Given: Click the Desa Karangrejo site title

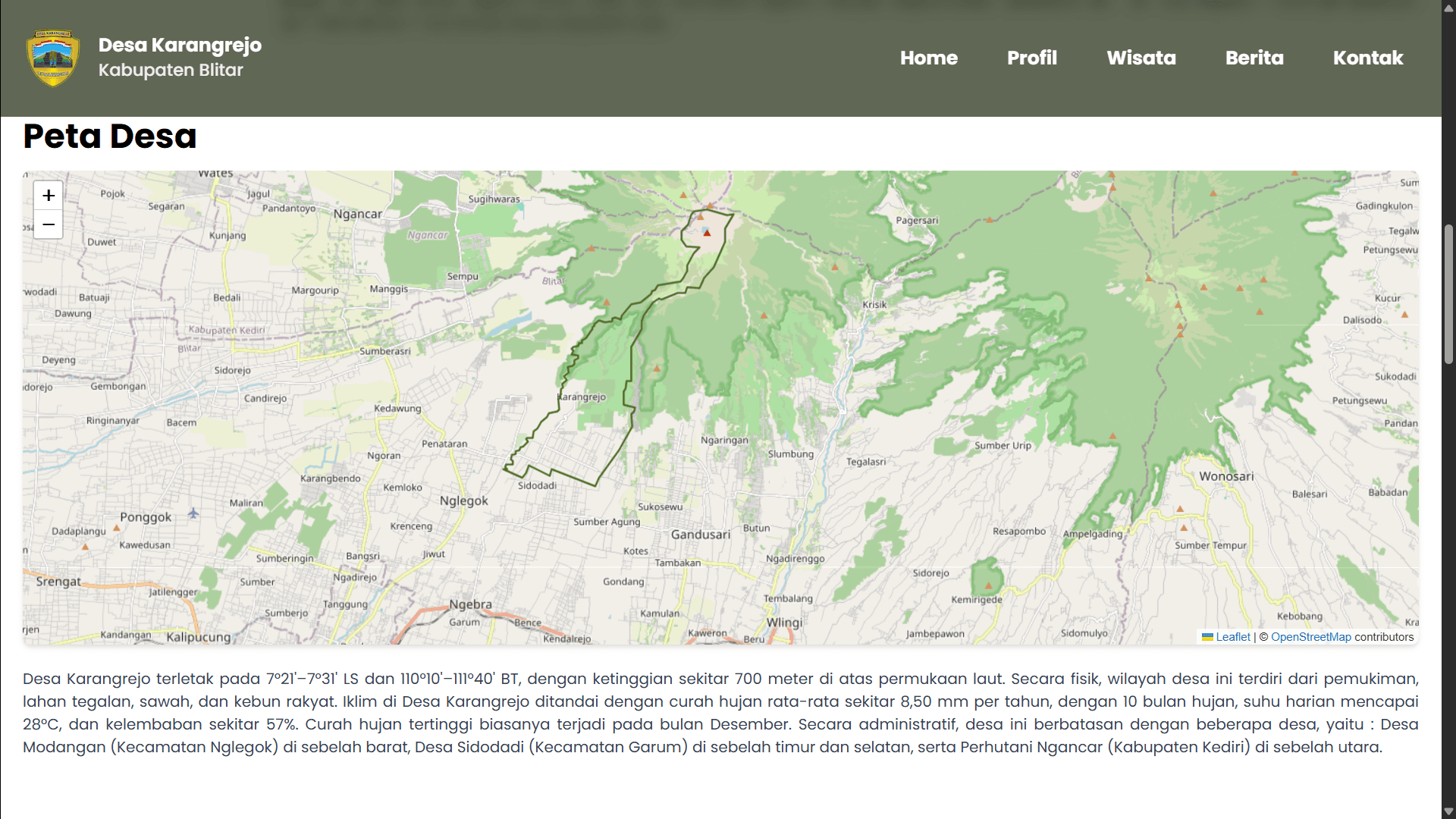Looking at the screenshot, I should click(x=180, y=45).
